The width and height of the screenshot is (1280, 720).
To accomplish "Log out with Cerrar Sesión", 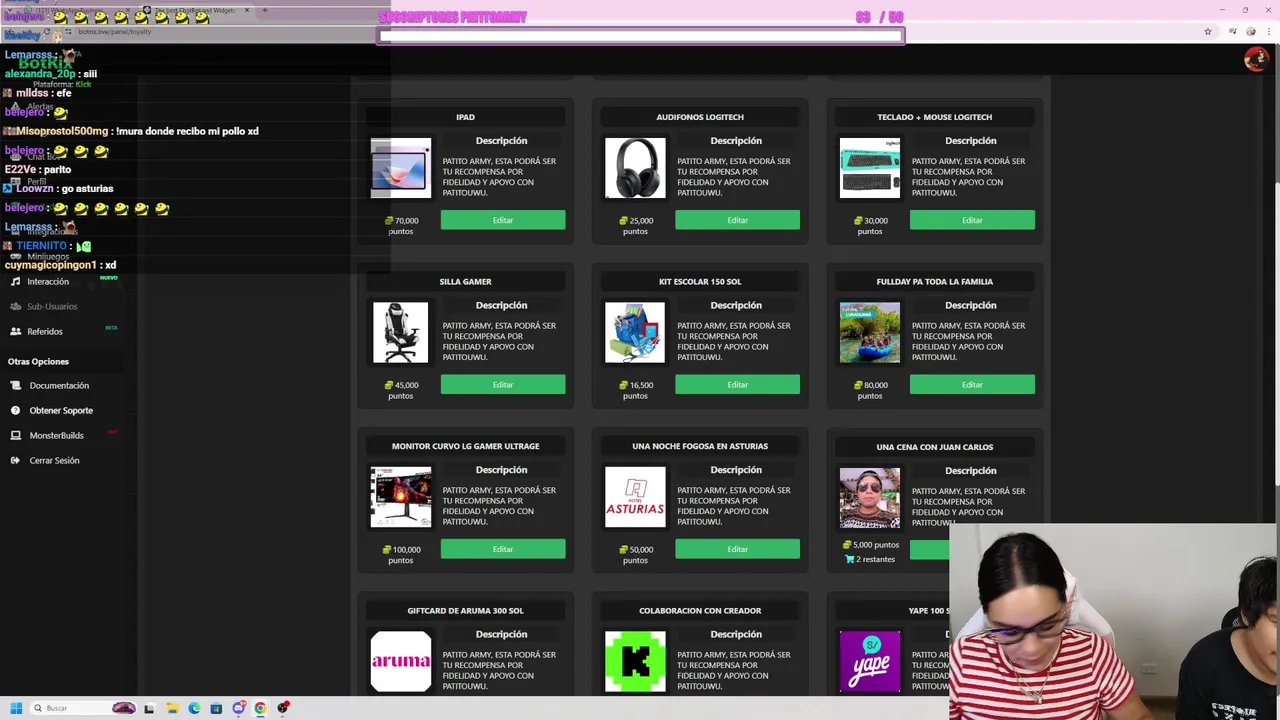I will click(54, 461).
